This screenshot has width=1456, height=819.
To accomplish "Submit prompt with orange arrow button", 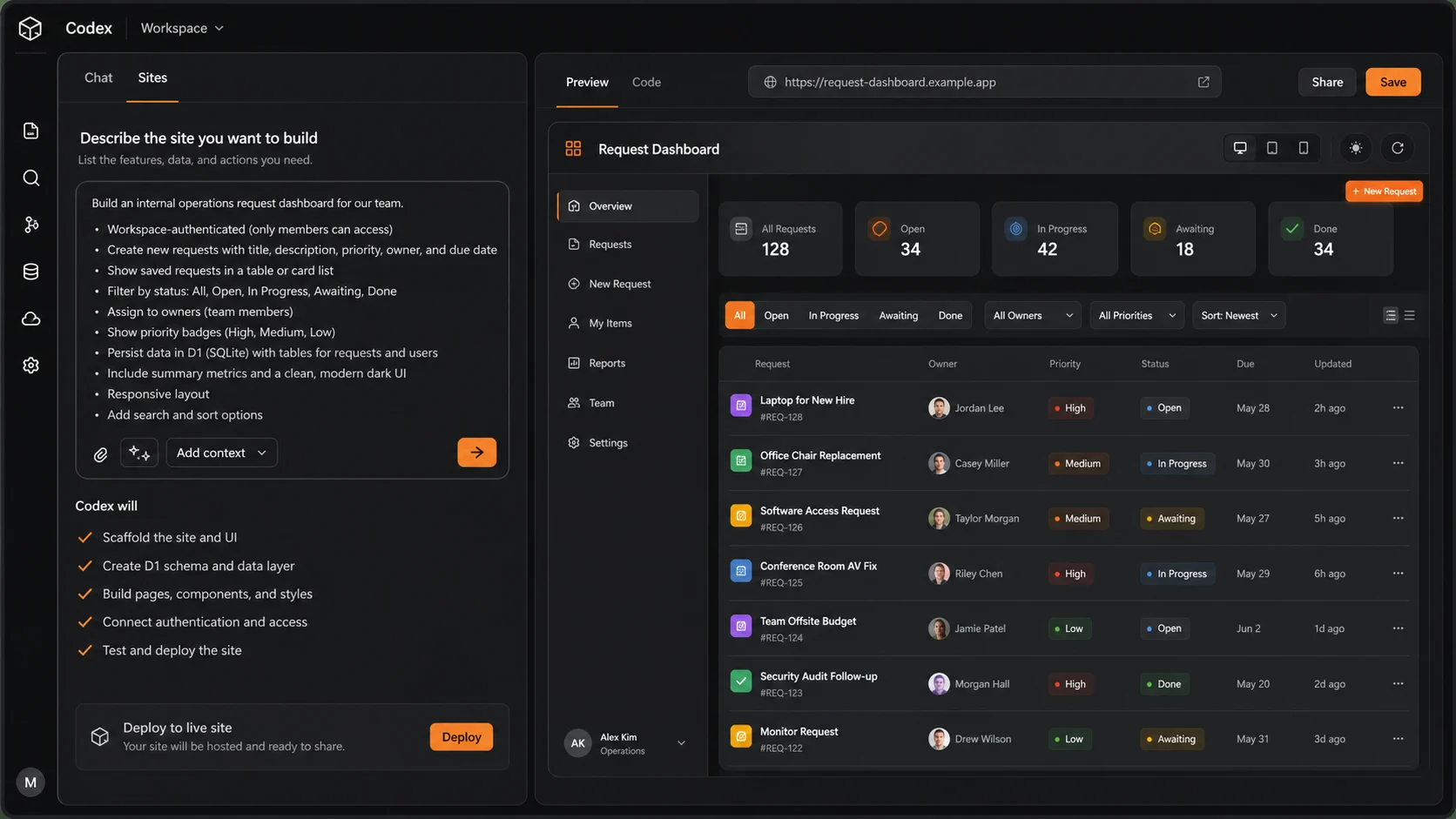I will click(x=477, y=453).
